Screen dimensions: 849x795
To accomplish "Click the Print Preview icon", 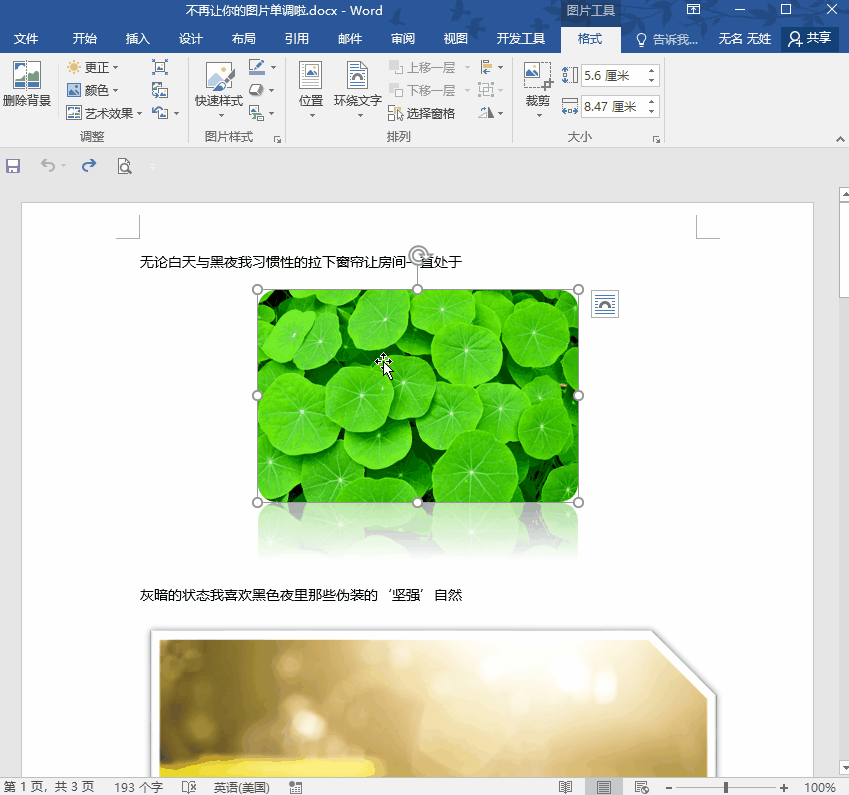I will pyautogui.click(x=125, y=166).
